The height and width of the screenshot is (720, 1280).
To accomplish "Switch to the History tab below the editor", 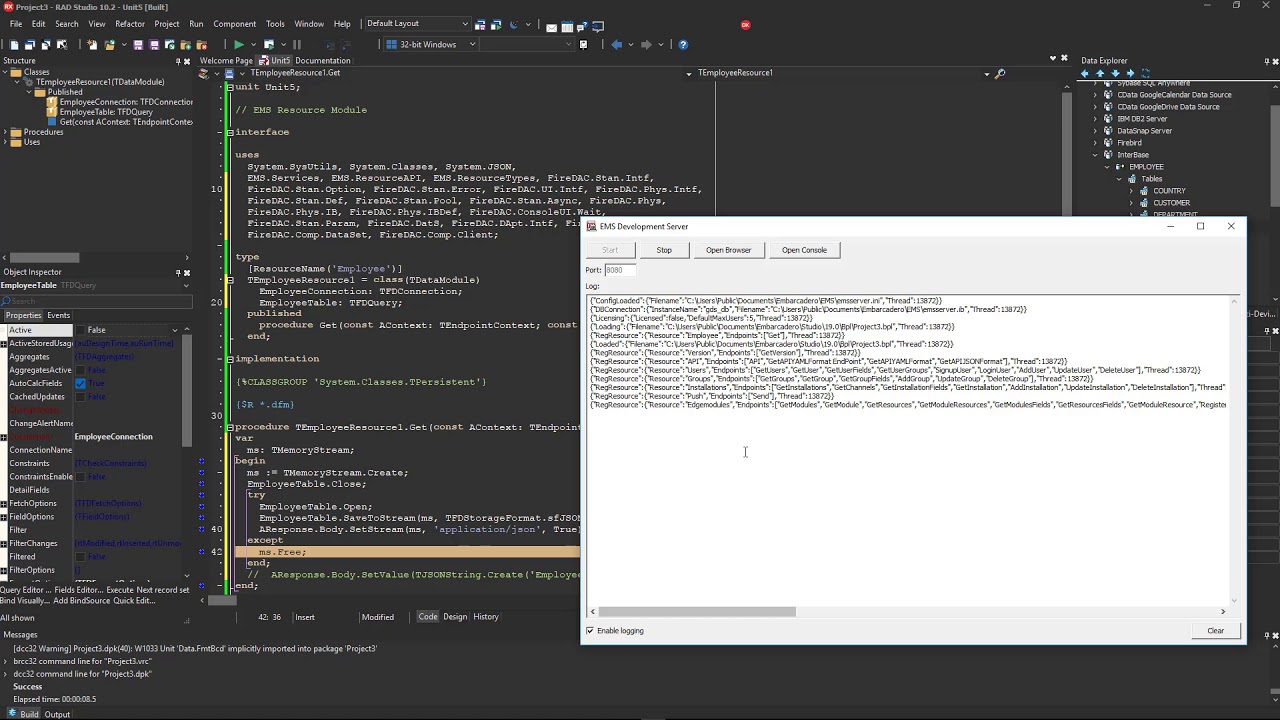I will pyautogui.click(x=486, y=617).
